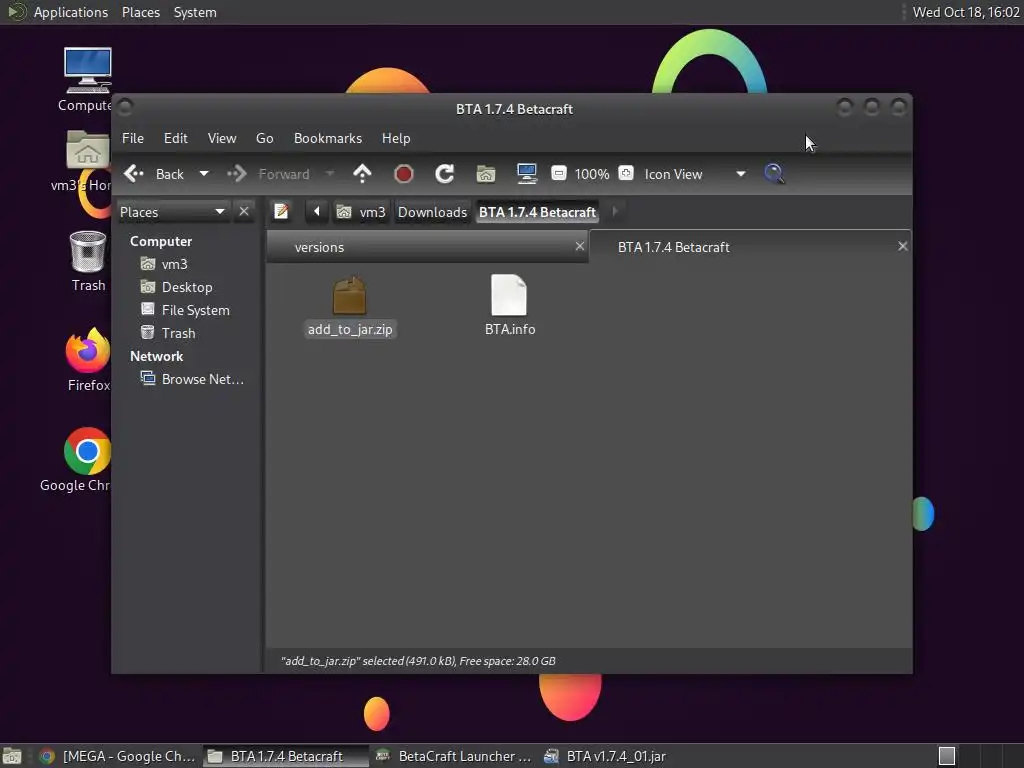
Task: Zoom out with the minus icon
Action: [x=558, y=174]
